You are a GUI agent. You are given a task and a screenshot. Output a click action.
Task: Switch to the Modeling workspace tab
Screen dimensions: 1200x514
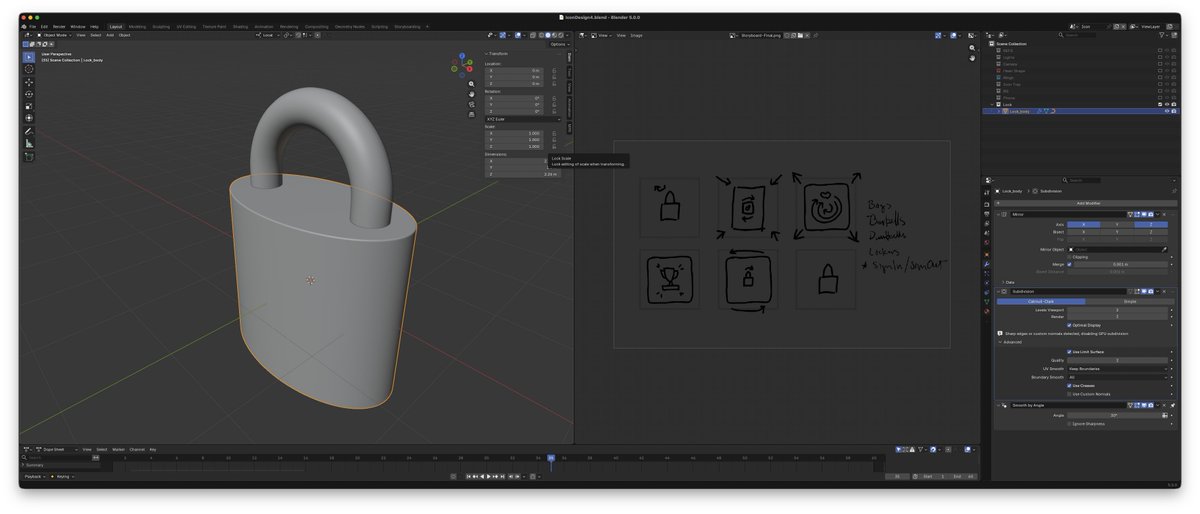[137, 26]
